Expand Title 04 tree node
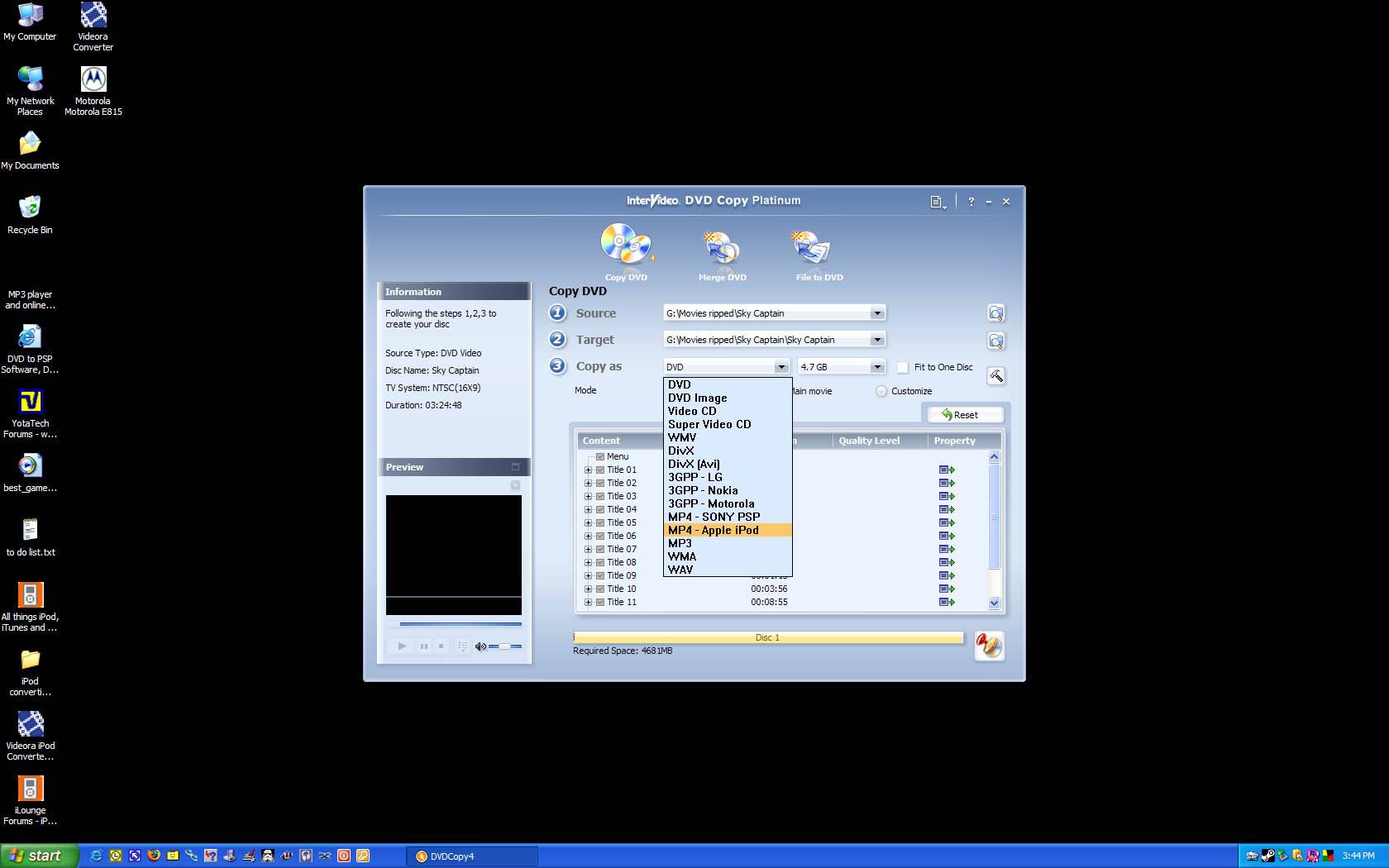 [588, 509]
